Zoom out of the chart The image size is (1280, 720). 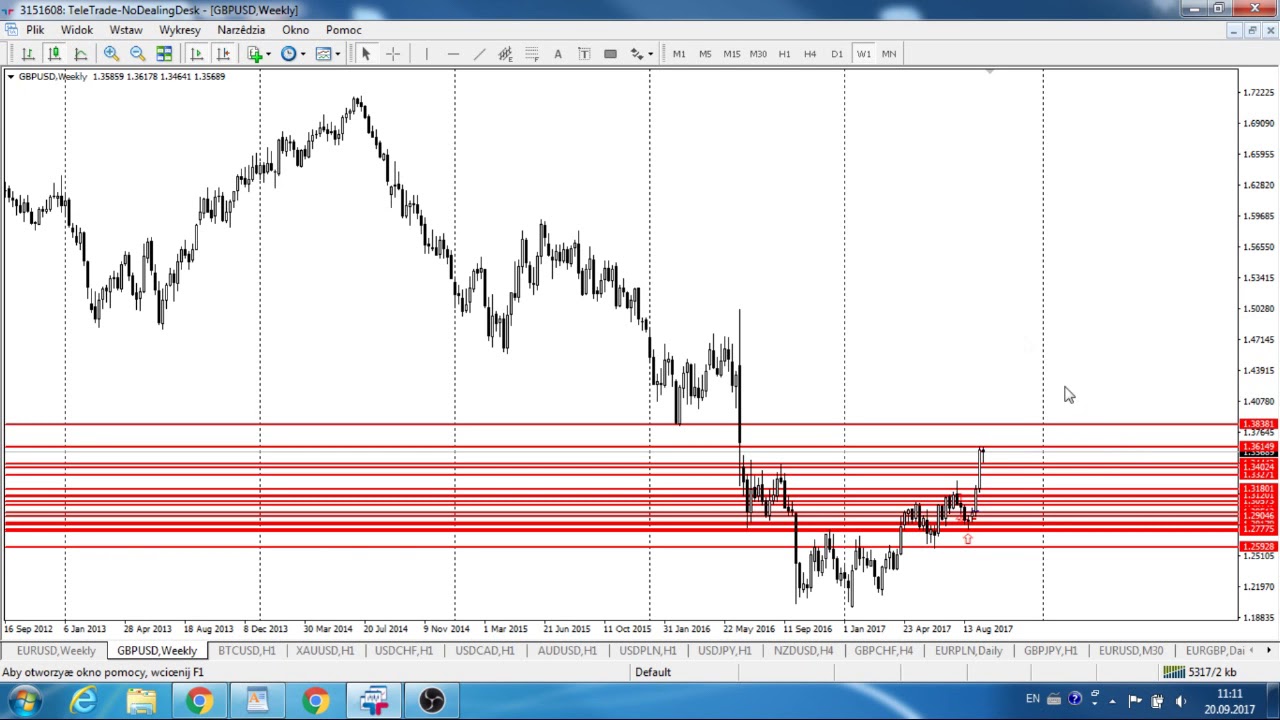tap(138, 54)
